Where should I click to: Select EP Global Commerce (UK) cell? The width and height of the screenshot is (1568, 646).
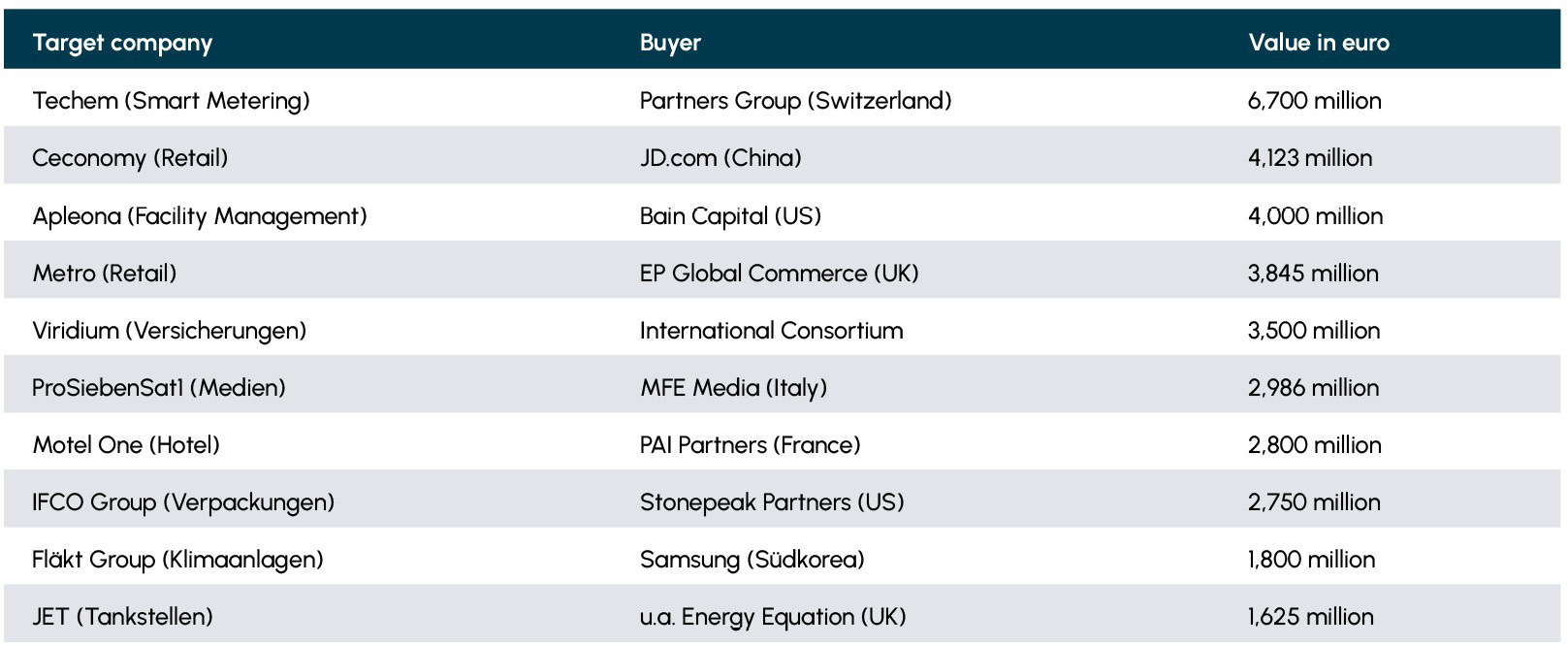(x=779, y=274)
